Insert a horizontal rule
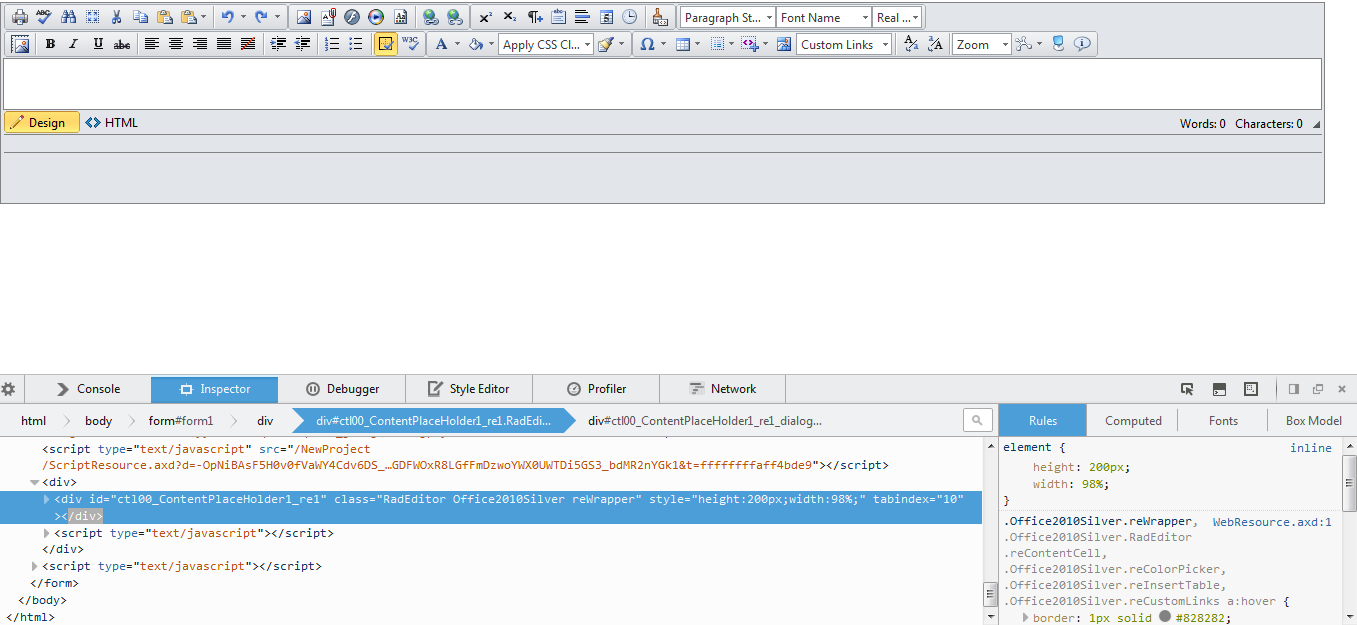The image size is (1357, 625). tap(582, 17)
